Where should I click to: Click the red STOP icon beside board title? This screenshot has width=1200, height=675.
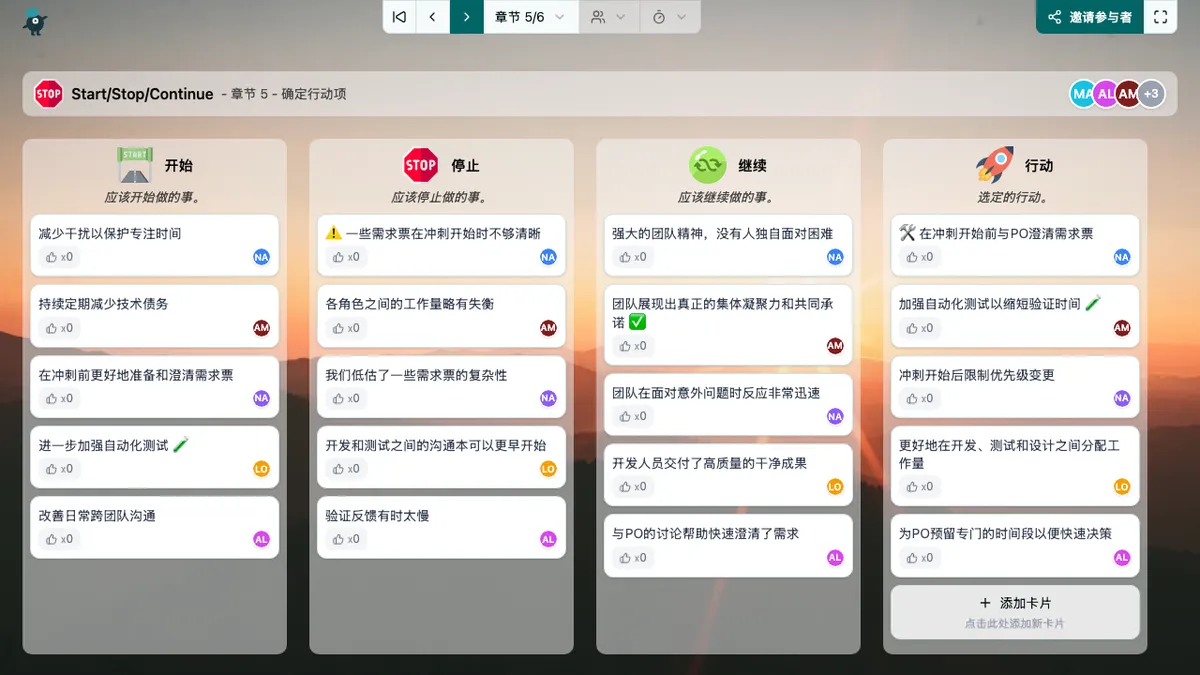(48, 94)
